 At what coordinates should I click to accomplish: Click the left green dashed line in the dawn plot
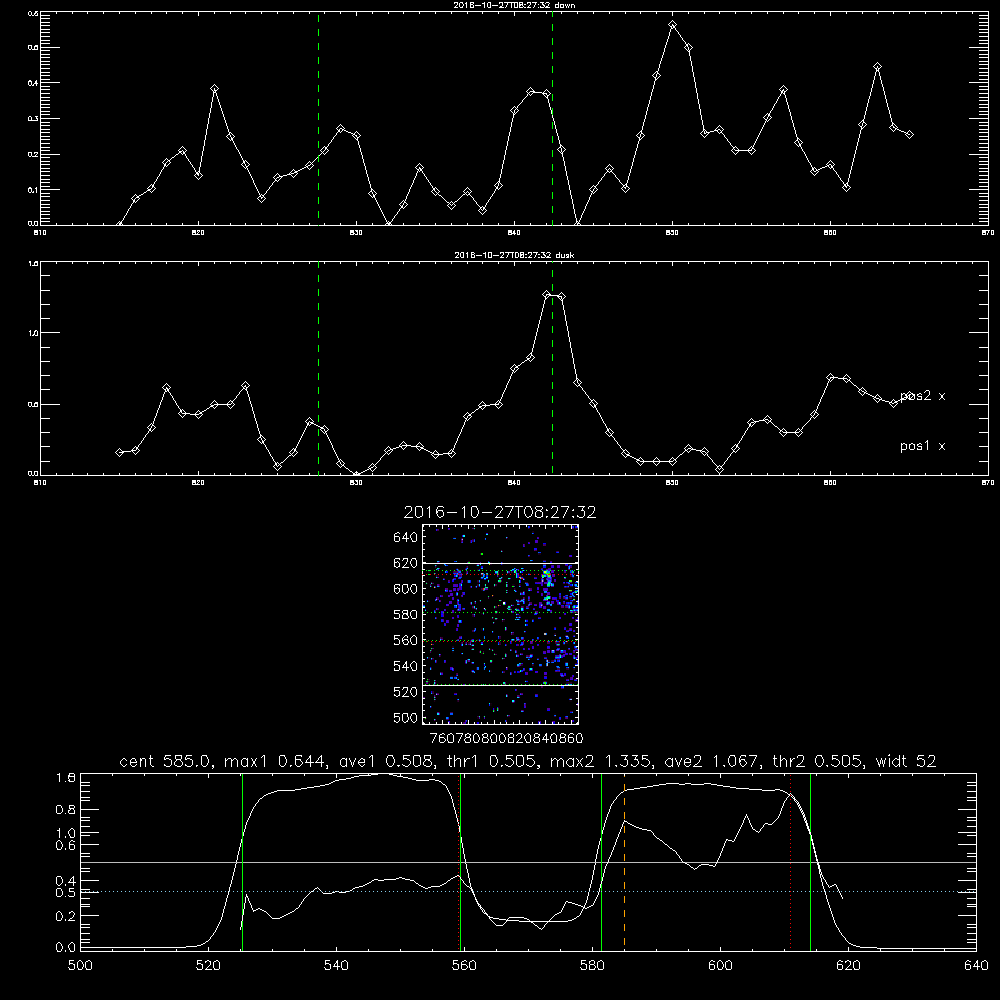318,119
